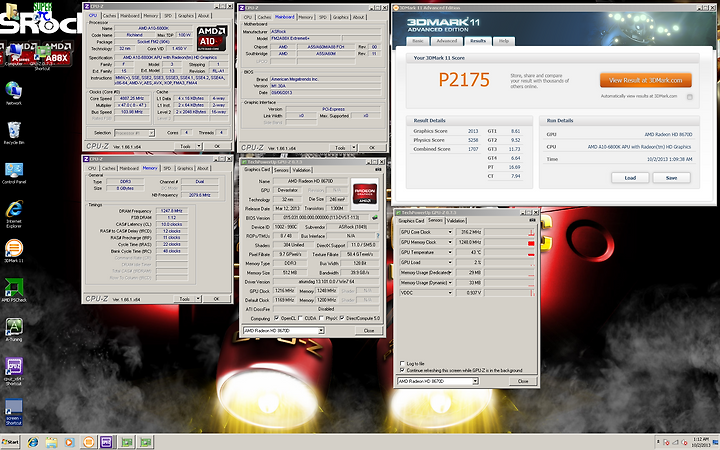Screen dimensions: 720x450
Task: Toggle Continue refreshing in background checkbox
Action: [x=402, y=370]
